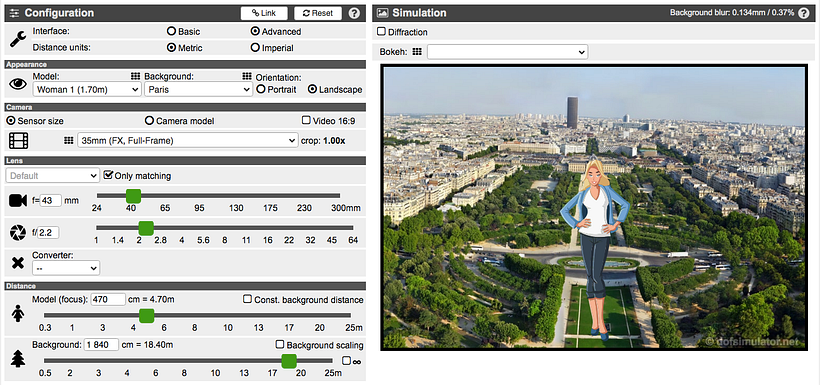The image size is (820, 385).
Task: Tick Const. background distance checkbox
Action: pos(248,299)
